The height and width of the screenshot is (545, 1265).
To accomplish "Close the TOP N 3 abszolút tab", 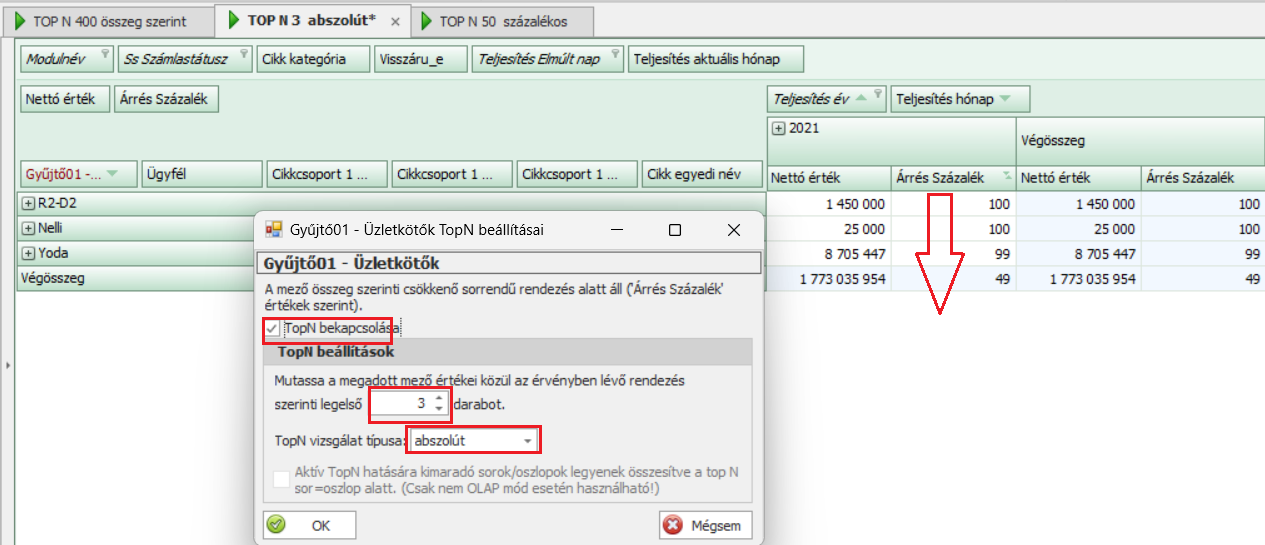I will pyautogui.click(x=394, y=21).
